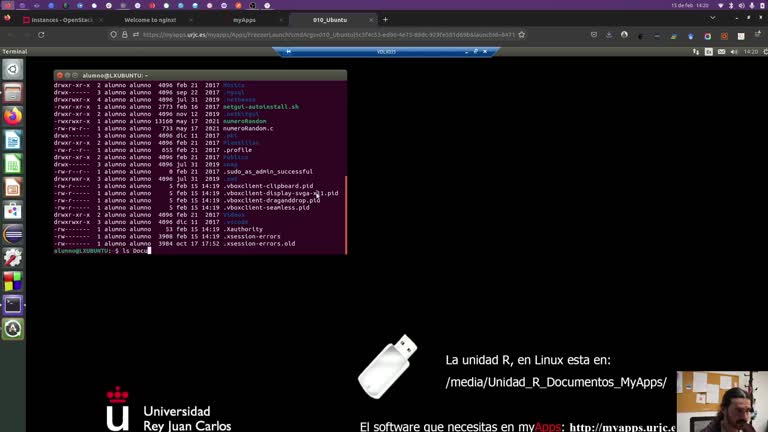This screenshot has height=432, width=768.
Task: Click .sudo_as_admin_successful entry
Action: coord(268,171)
